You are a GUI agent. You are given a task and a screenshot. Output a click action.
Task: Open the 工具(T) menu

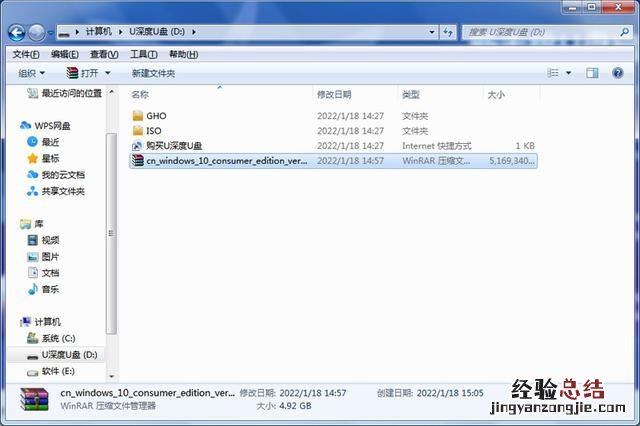(144, 54)
